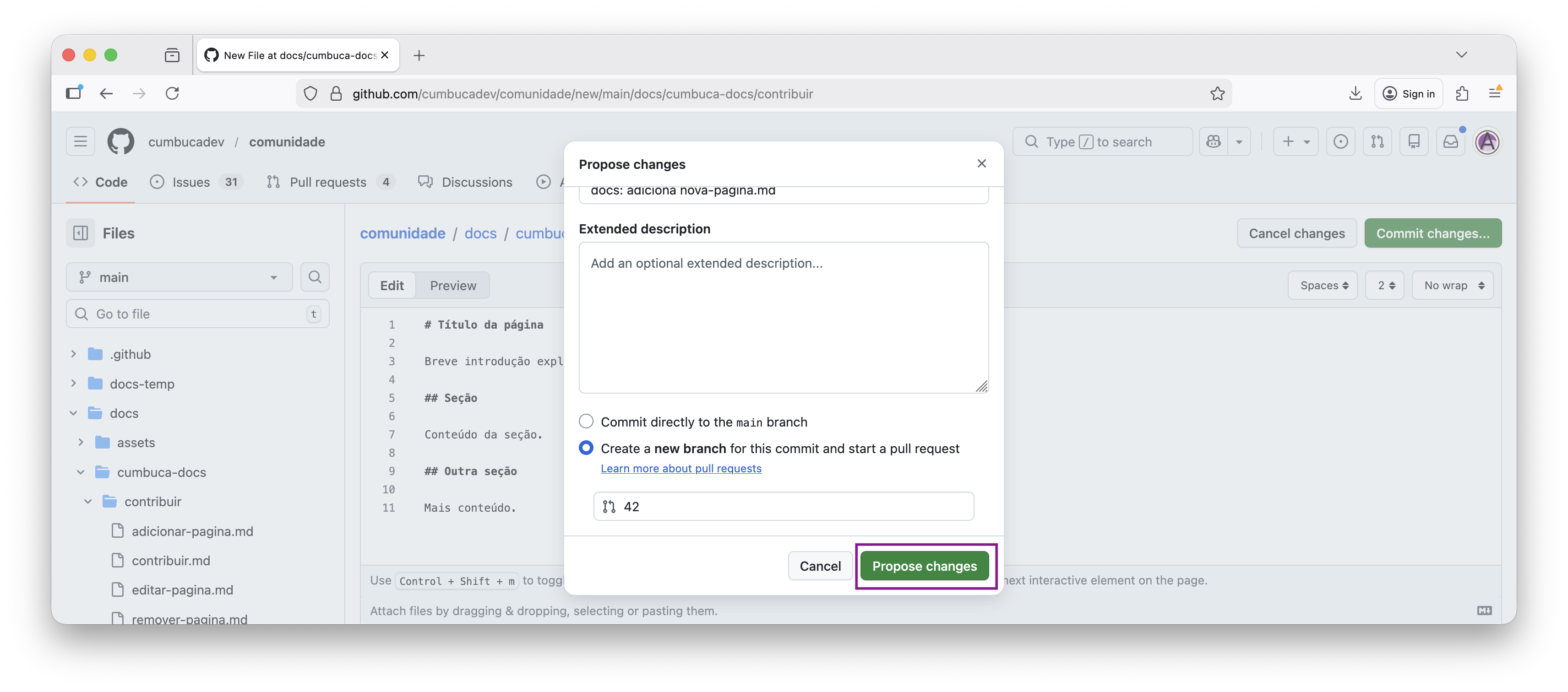Open the Issues tab

pos(196,182)
